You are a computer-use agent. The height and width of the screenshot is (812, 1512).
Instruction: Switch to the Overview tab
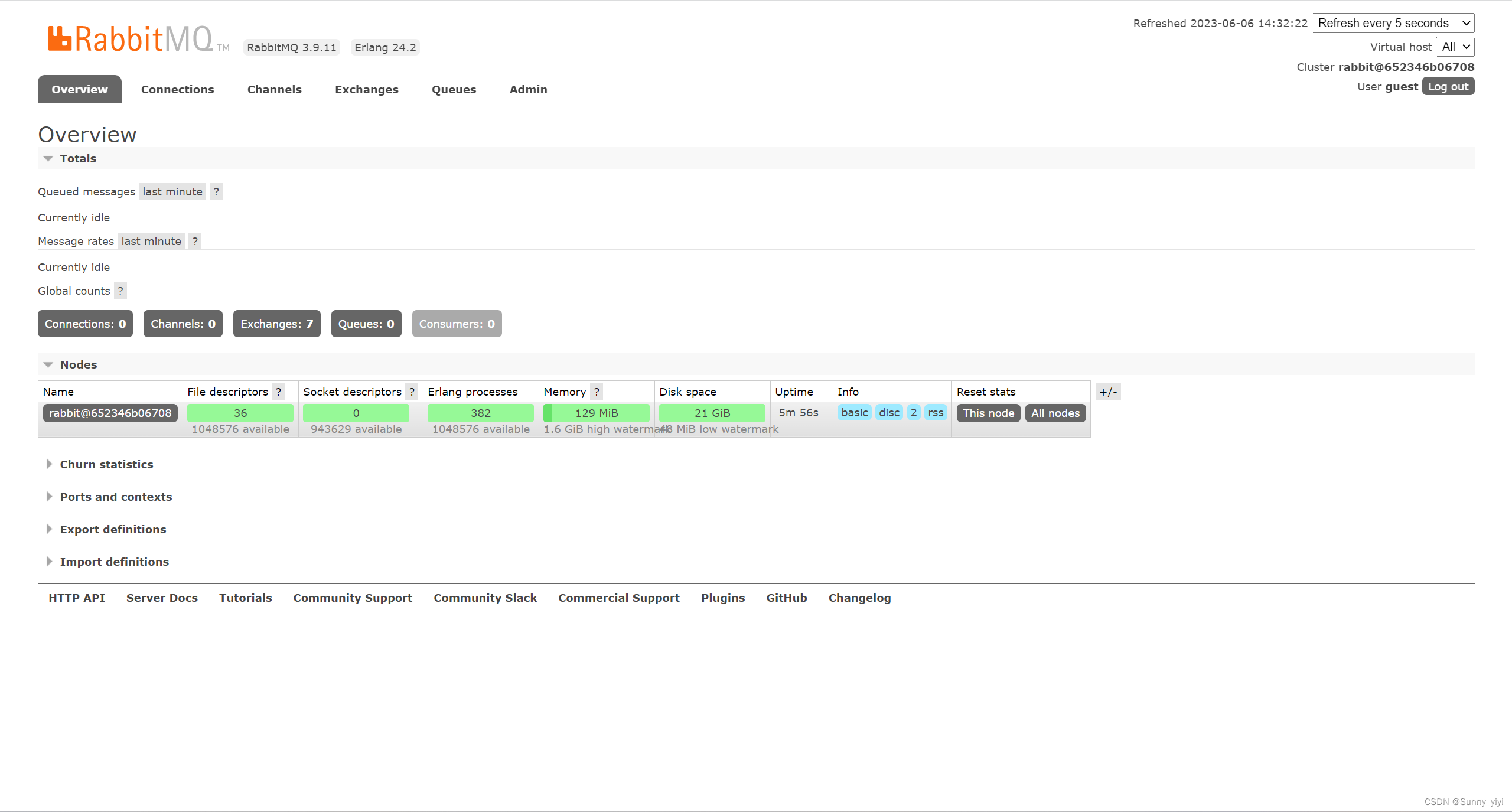80,89
